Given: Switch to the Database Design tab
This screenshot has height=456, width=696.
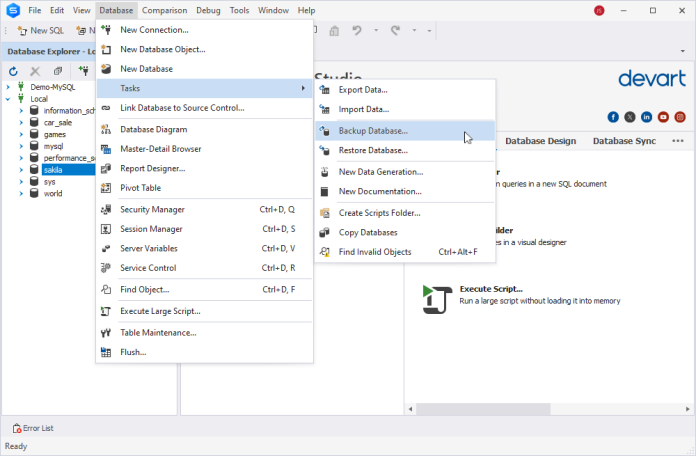Looking at the screenshot, I should coord(540,141).
